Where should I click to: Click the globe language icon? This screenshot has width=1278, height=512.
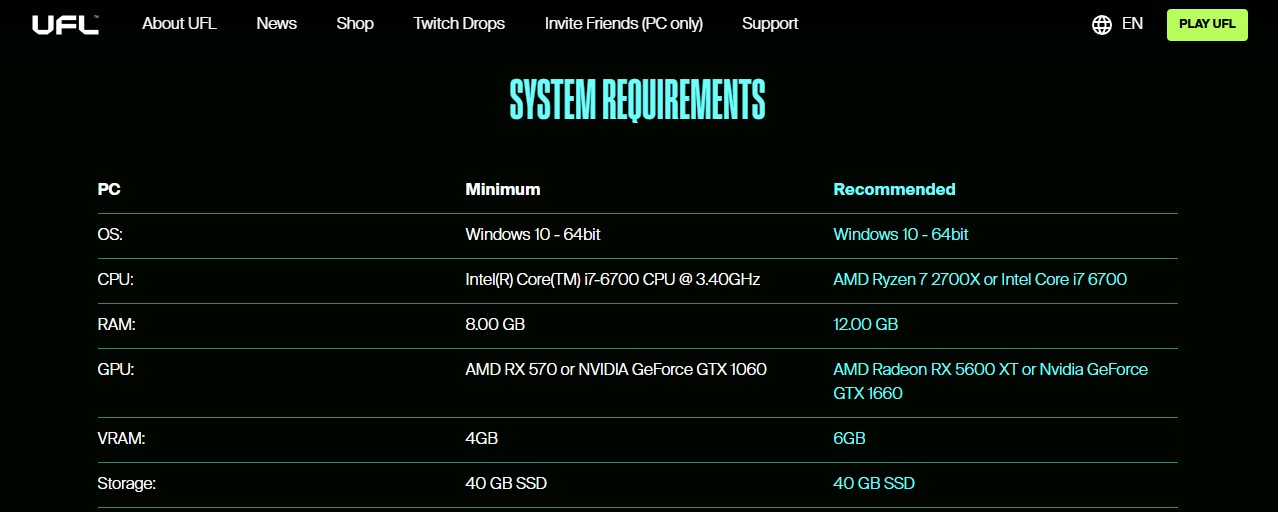[x=1102, y=25]
